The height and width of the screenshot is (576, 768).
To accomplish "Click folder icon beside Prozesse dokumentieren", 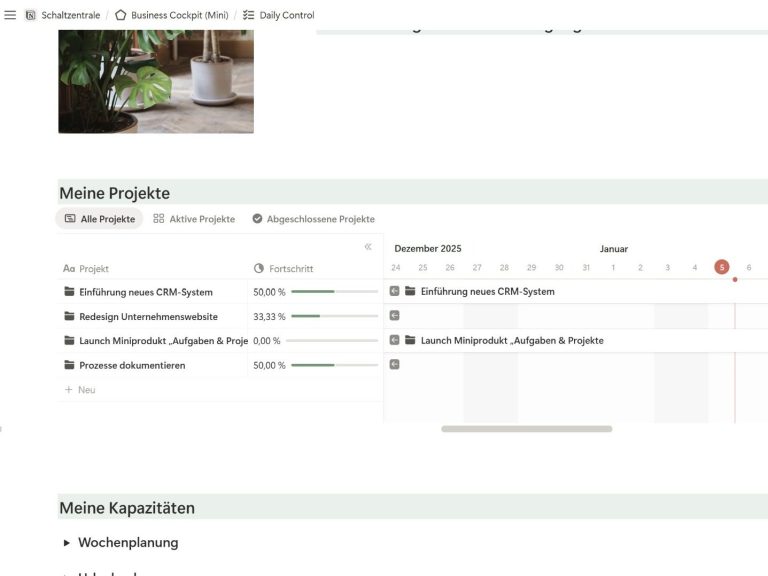I will pyautogui.click(x=69, y=365).
